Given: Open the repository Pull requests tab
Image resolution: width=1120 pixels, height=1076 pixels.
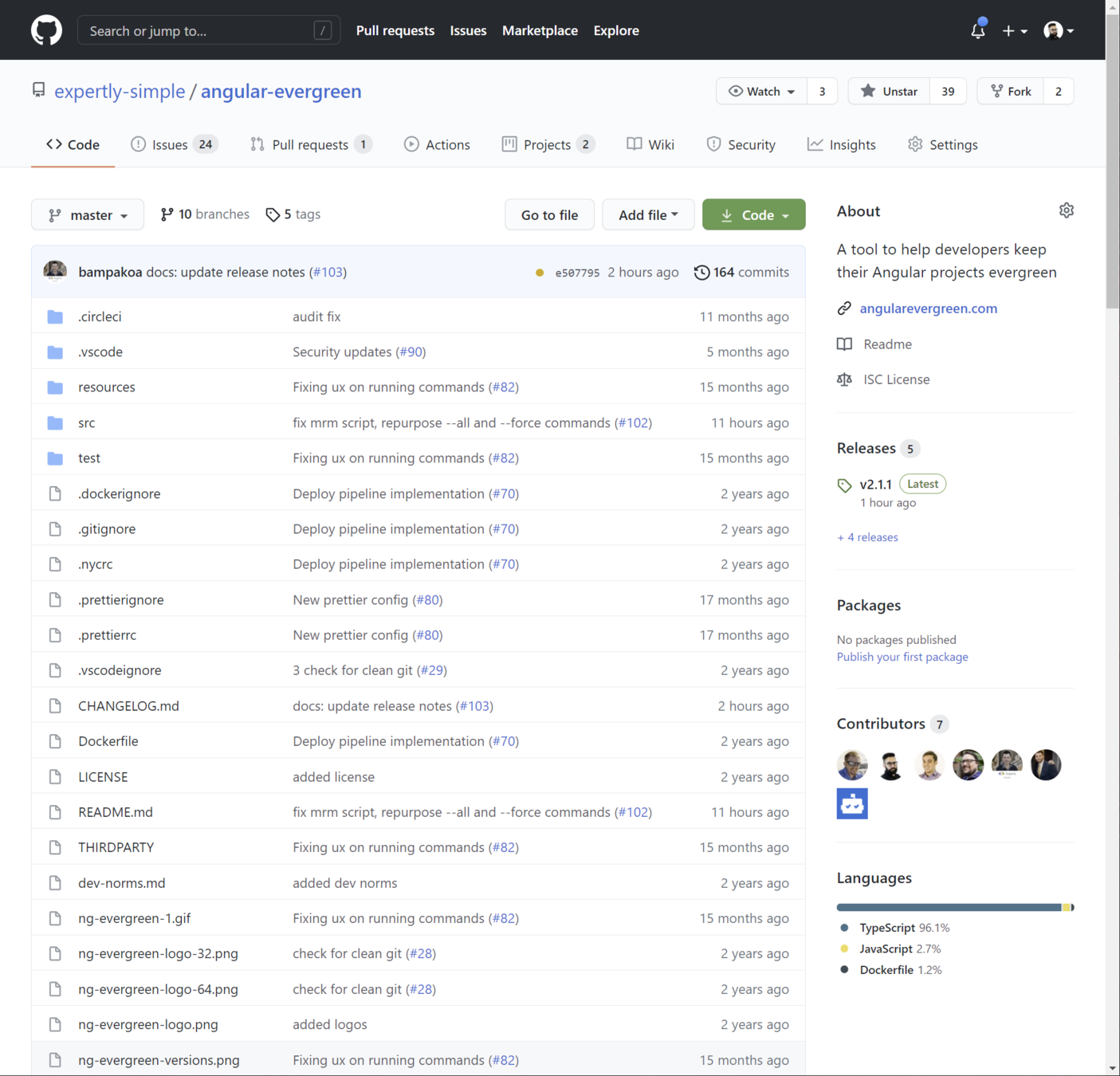Looking at the screenshot, I should 311,144.
